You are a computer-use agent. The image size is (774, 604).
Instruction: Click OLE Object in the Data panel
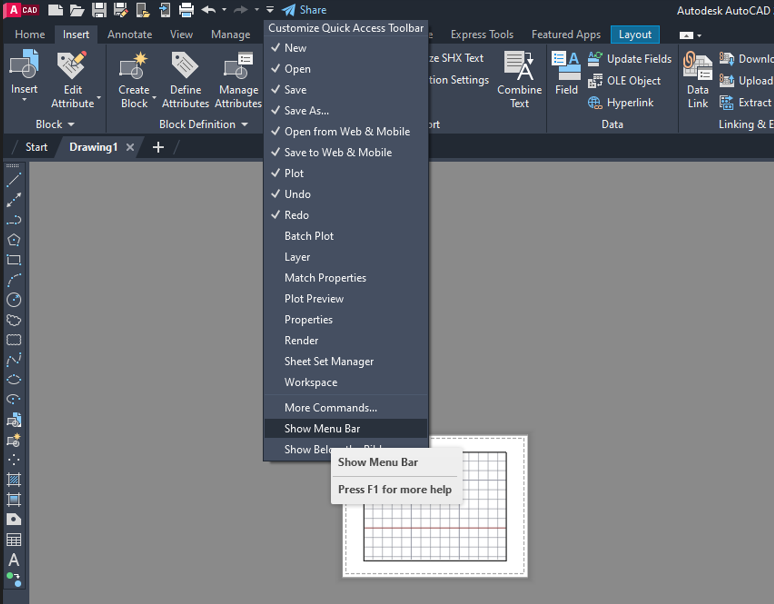point(624,80)
